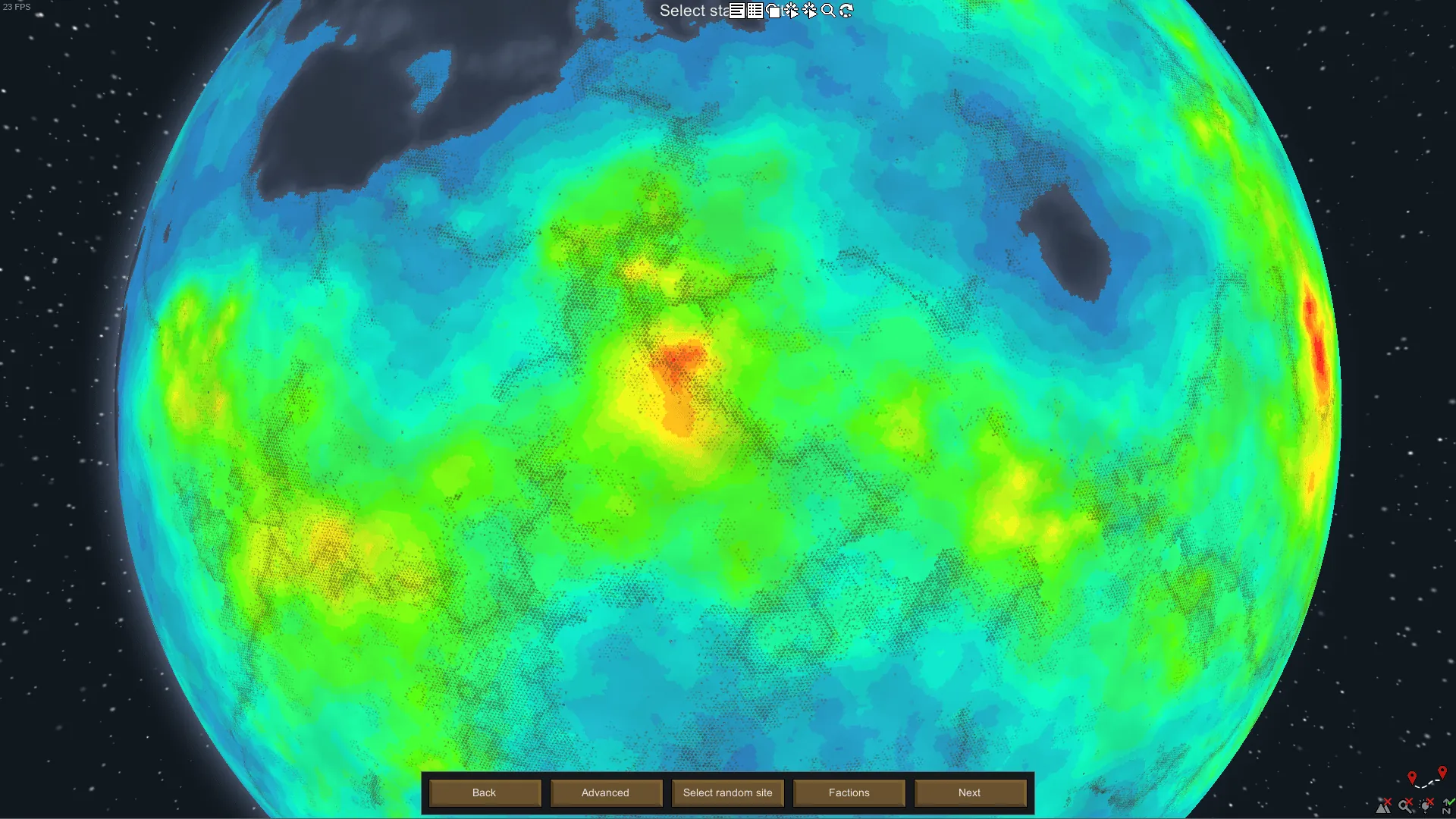1456x819 pixels.
Task: Toggle the magnifier with red X icon
Action: pos(1405,805)
